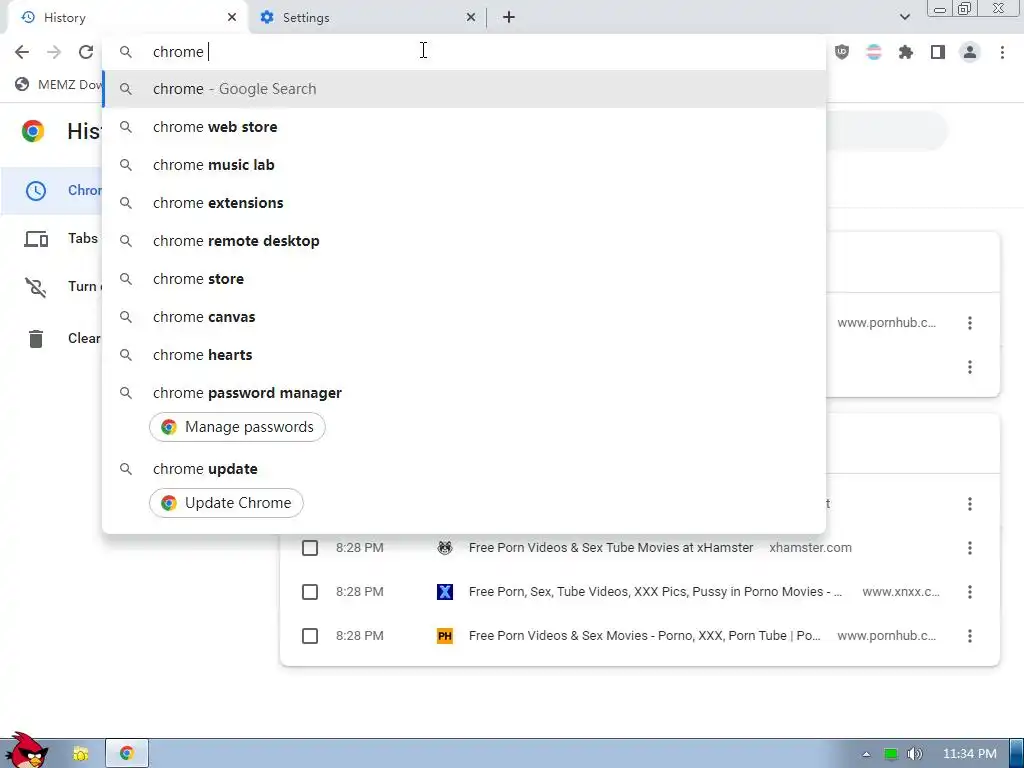Select the chrome update suggestion
1024x768 pixels.
click(464, 469)
